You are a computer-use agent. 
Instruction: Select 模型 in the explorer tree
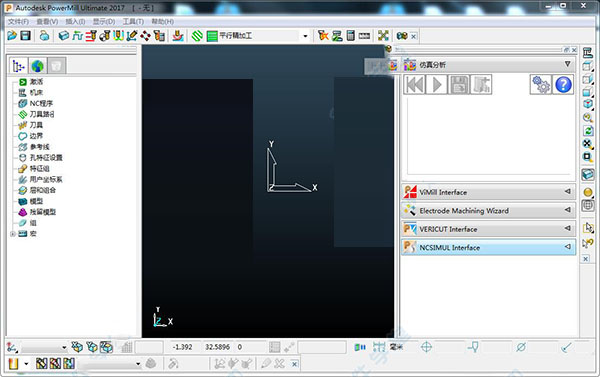pyautogui.click(x=36, y=201)
